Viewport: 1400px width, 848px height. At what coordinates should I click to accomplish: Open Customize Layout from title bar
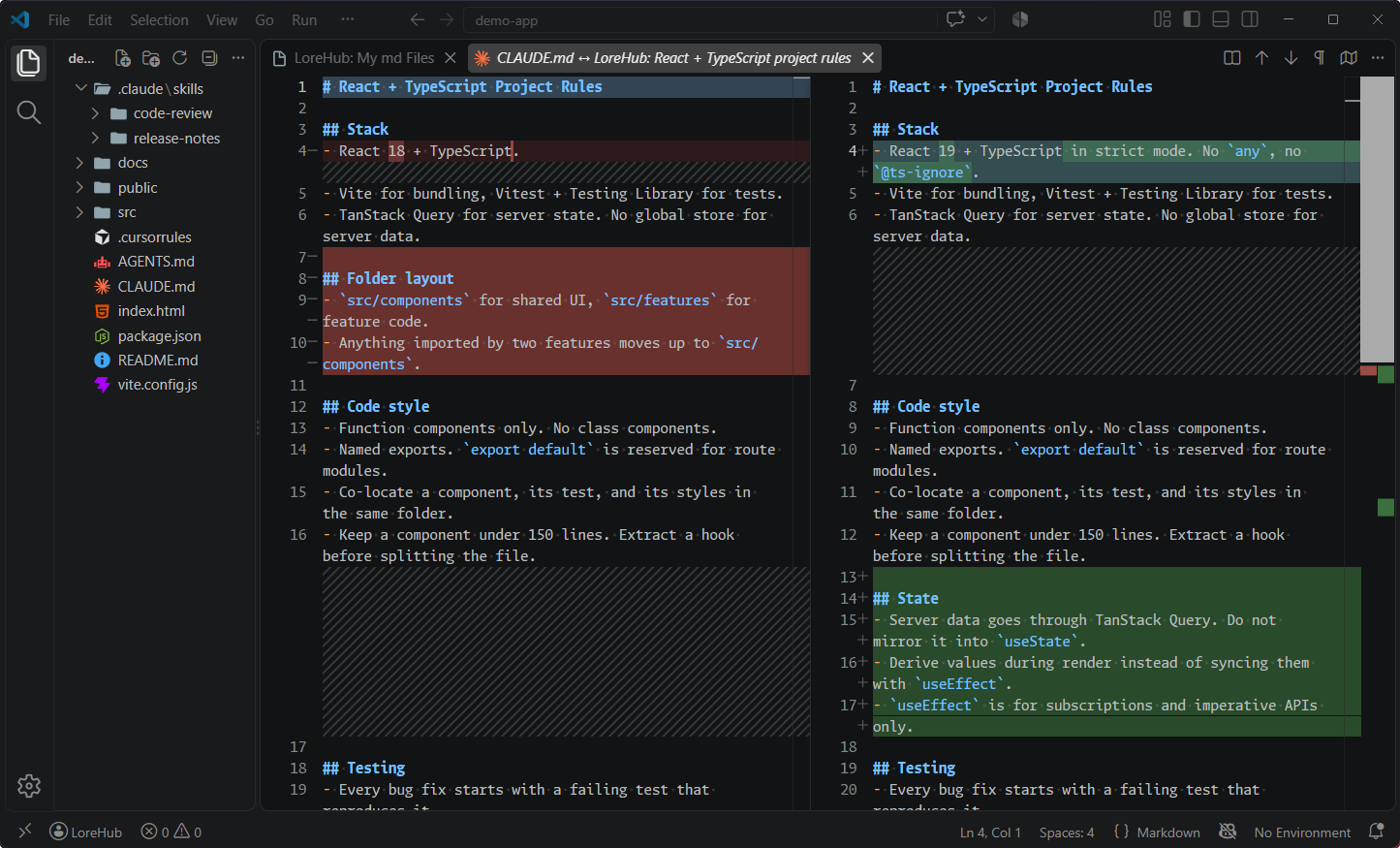1163,19
